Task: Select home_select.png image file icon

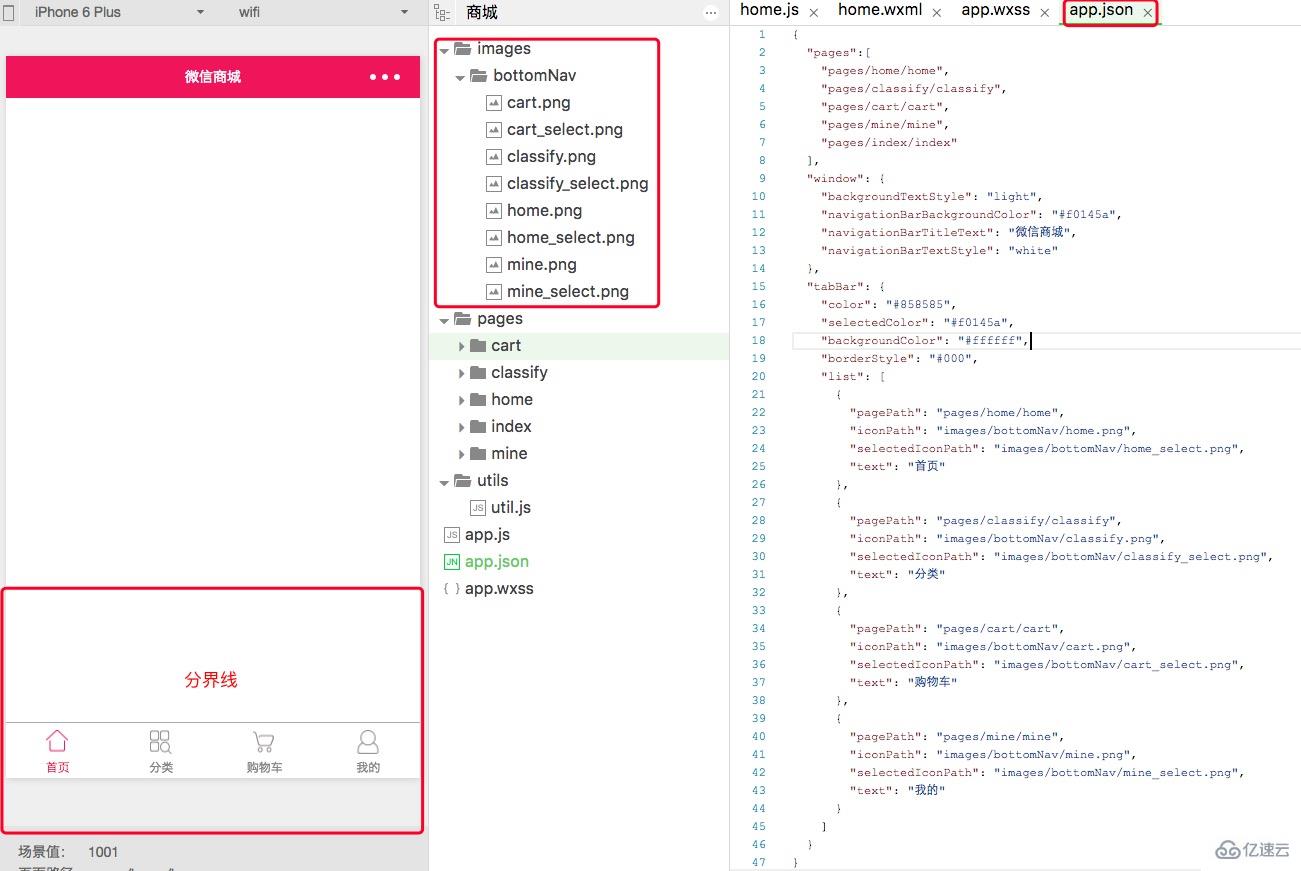Action: [x=493, y=238]
